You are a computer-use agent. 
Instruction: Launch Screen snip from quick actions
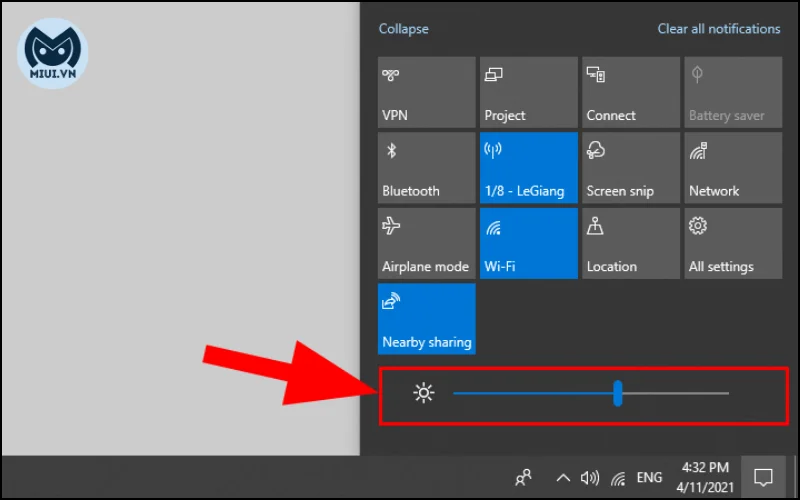631,168
